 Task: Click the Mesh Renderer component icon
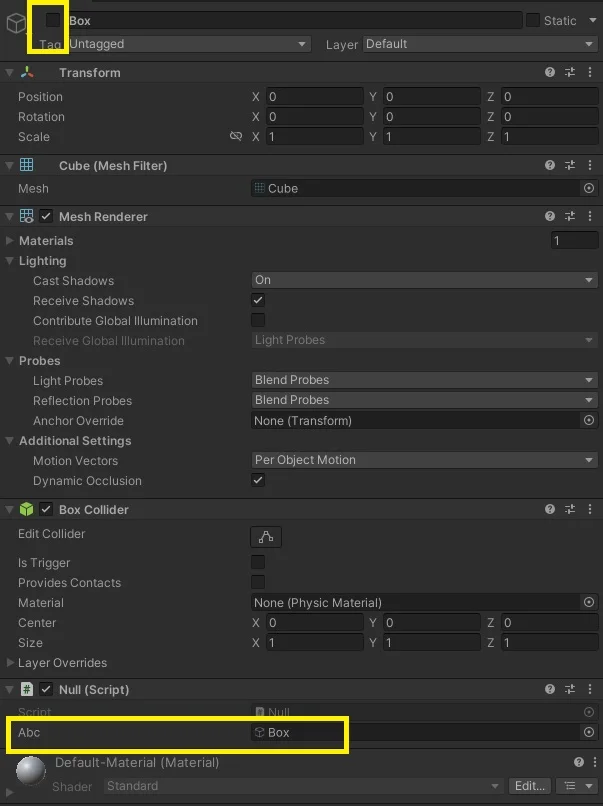[x=26, y=216]
